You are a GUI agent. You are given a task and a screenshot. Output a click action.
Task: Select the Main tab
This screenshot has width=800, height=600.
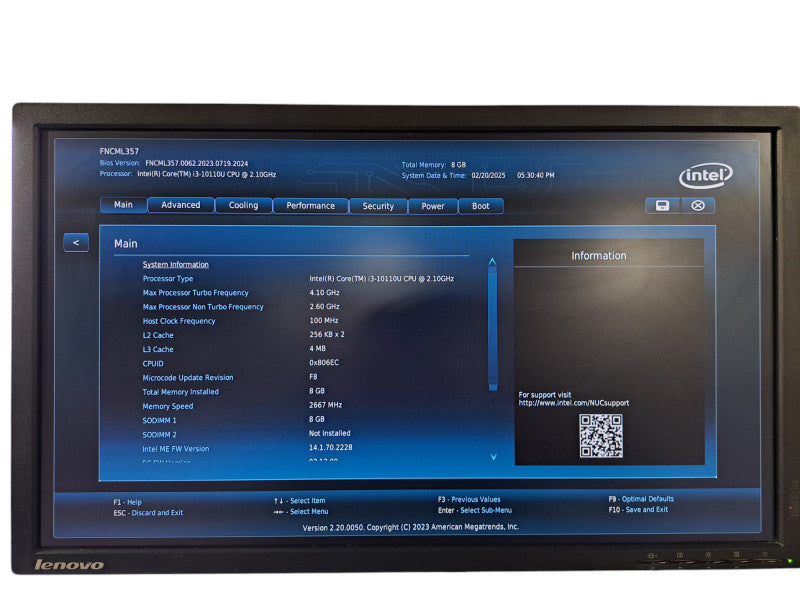coord(123,205)
